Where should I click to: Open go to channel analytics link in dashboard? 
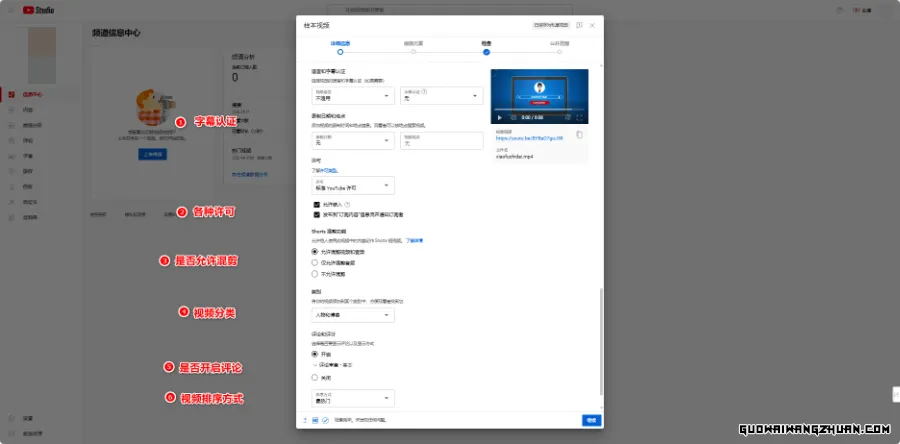pyautogui.click(x=250, y=174)
